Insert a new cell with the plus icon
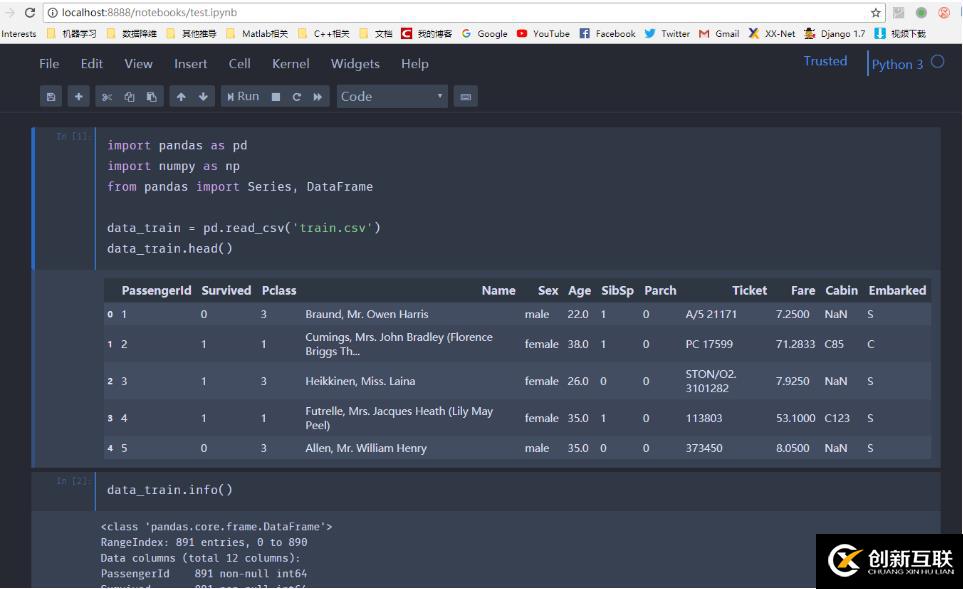This screenshot has width=963, height=589. click(79, 96)
